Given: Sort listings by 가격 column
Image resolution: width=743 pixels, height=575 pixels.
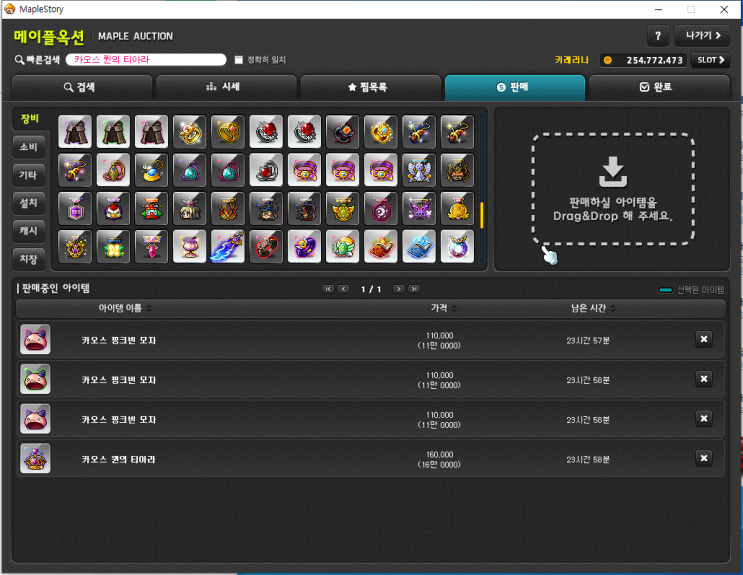Looking at the screenshot, I should point(444,308).
